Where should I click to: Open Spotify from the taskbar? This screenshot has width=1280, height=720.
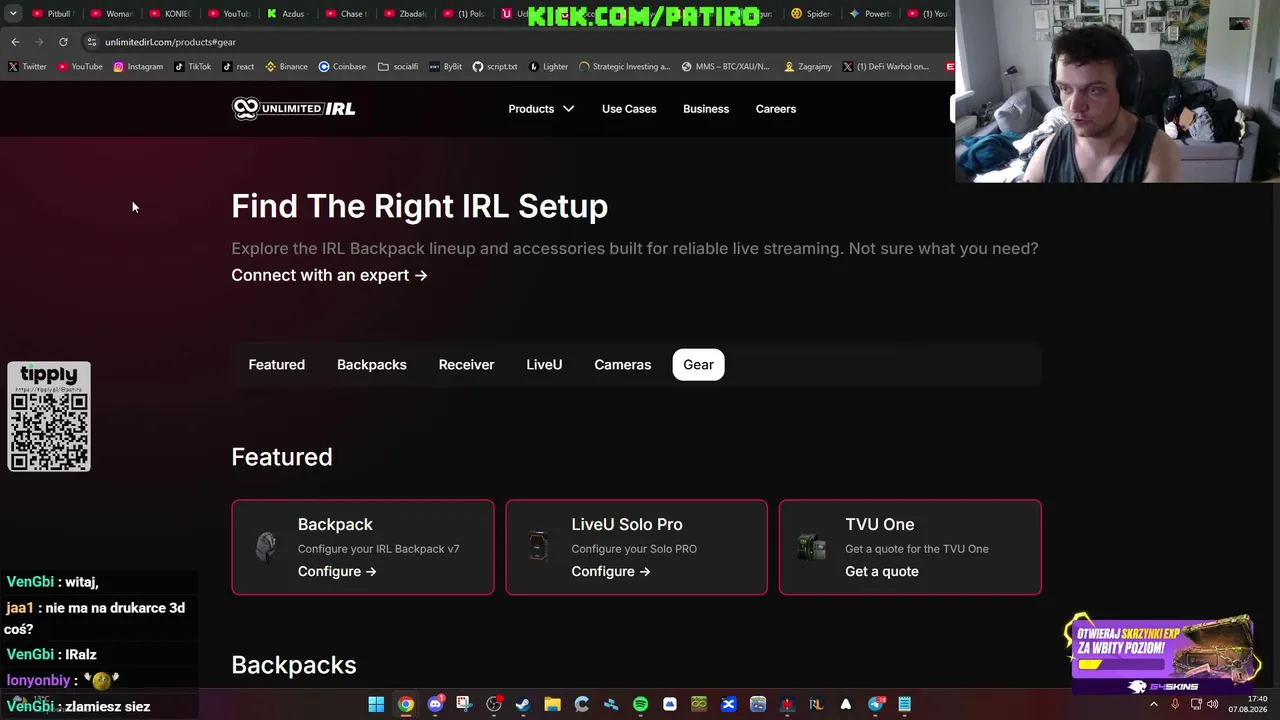[x=640, y=705]
